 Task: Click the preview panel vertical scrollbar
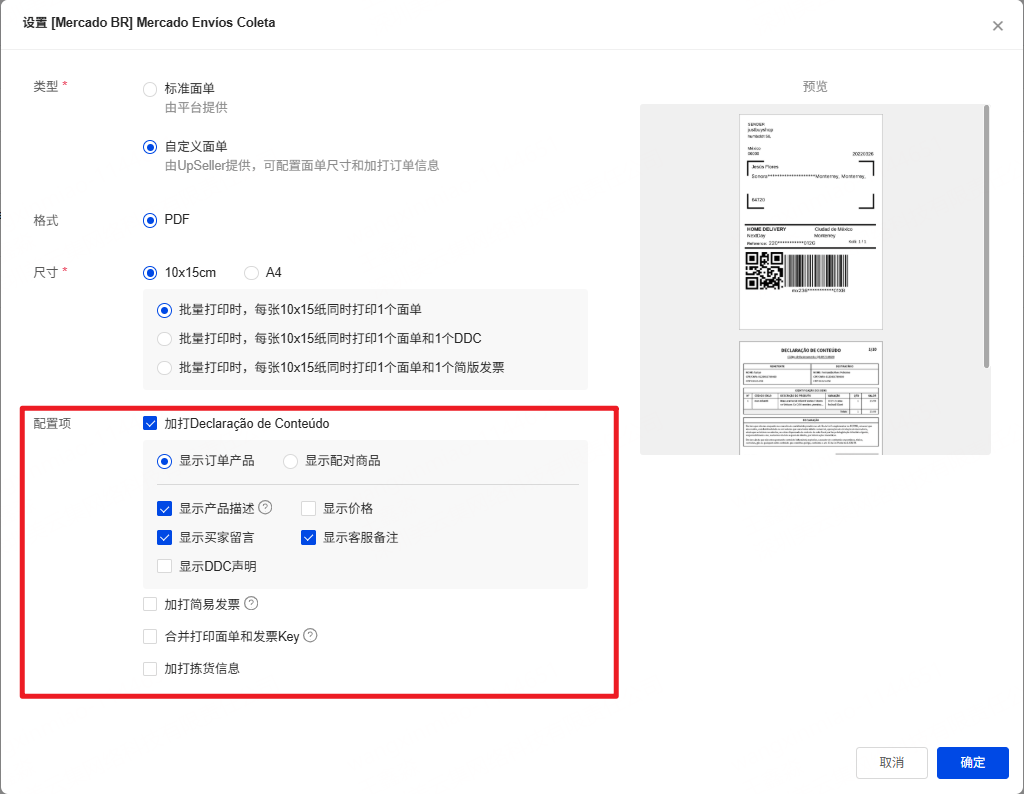coord(986,235)
